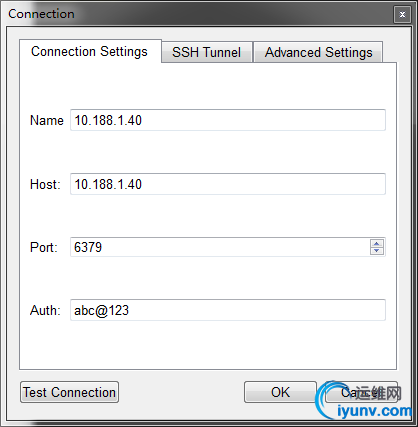Switch to the SSH Tunnel tab
418x427 pixels.
207,52
